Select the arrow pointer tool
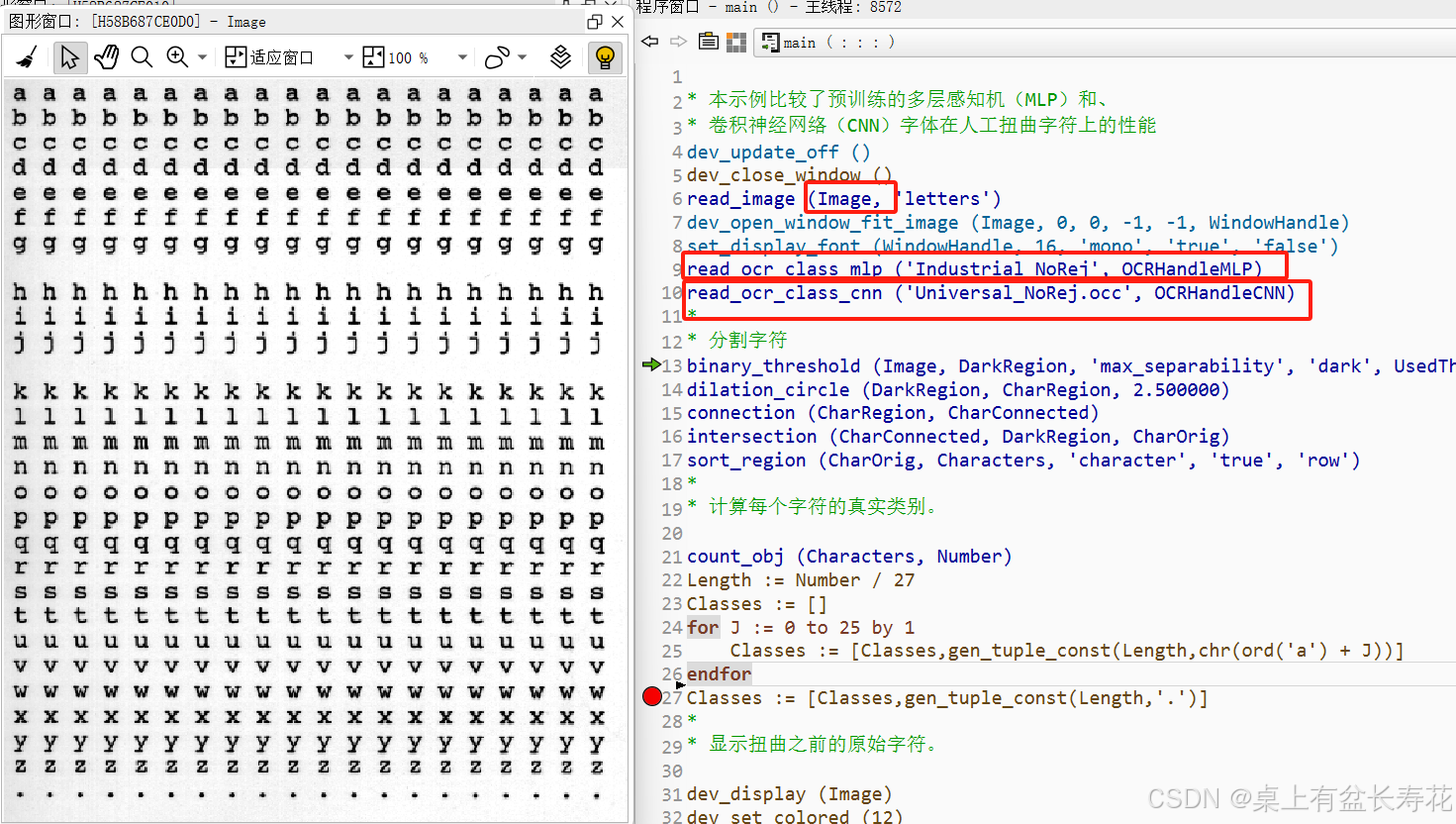1456x824 pixels. click(x=69, y=57)
